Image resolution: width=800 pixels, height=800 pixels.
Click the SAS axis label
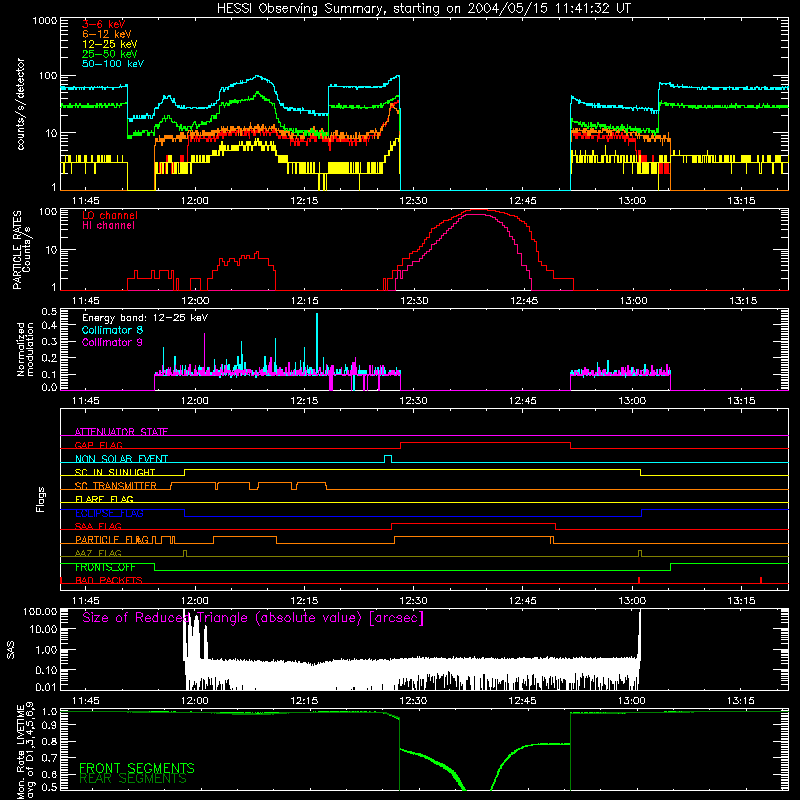[11, 650]
